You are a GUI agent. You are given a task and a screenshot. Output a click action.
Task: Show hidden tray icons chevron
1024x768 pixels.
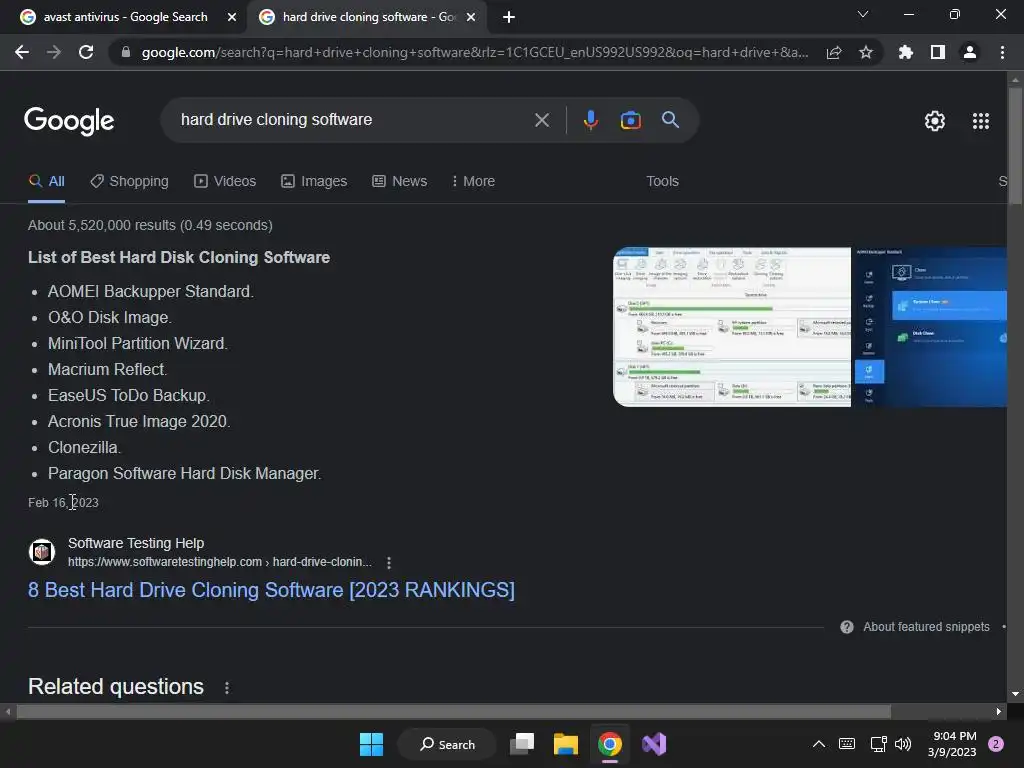(x=818, y=744)
